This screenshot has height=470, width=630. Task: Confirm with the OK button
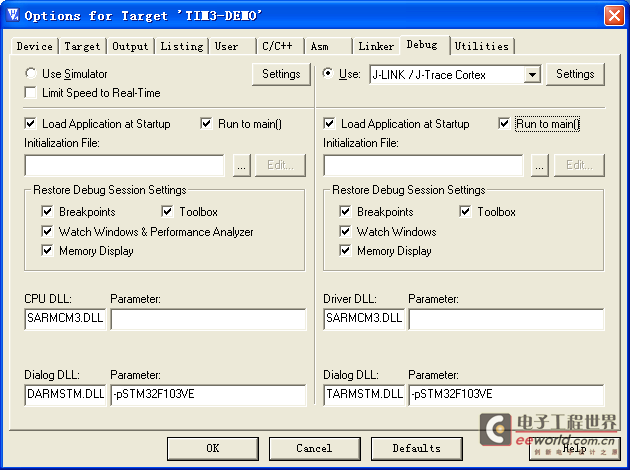213,449
